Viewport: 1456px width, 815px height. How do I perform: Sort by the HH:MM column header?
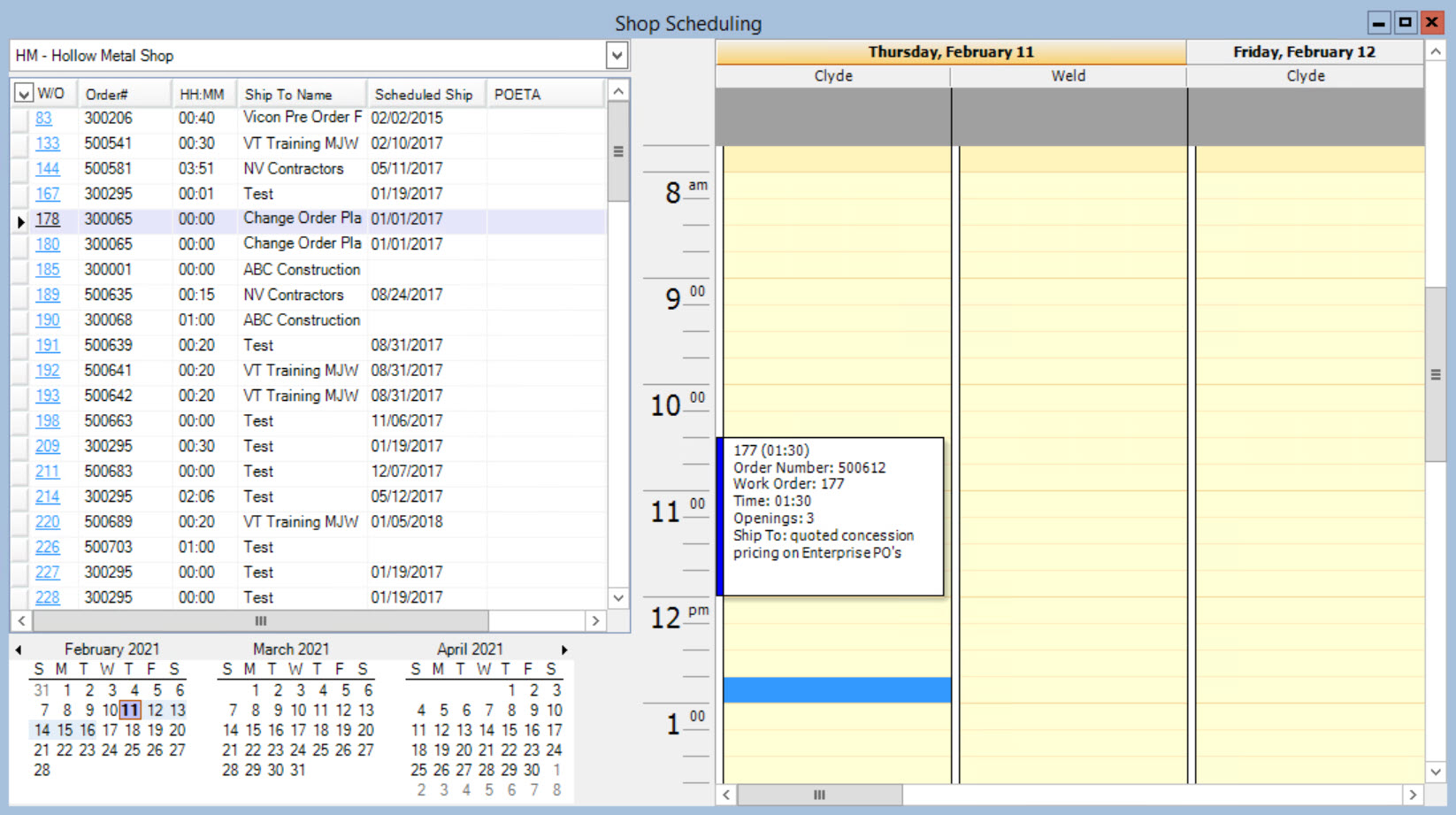[204, 94]
